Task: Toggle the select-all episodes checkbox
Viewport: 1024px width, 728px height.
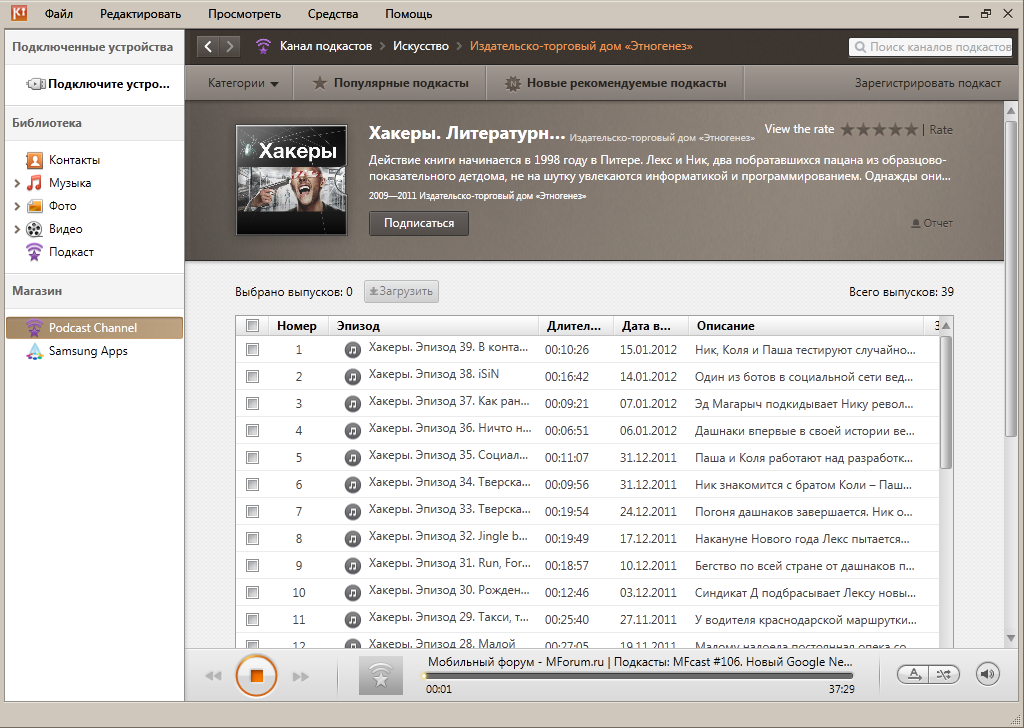Action: click(253, 325)
